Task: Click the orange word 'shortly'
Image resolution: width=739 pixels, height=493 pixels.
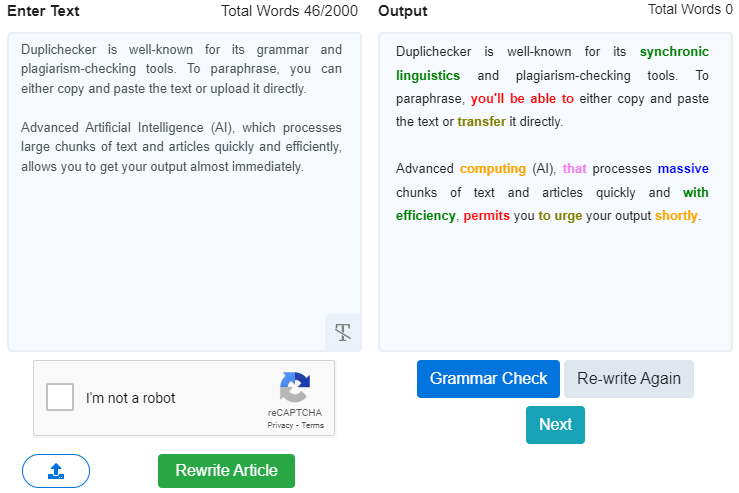Action: pos(677,215)
